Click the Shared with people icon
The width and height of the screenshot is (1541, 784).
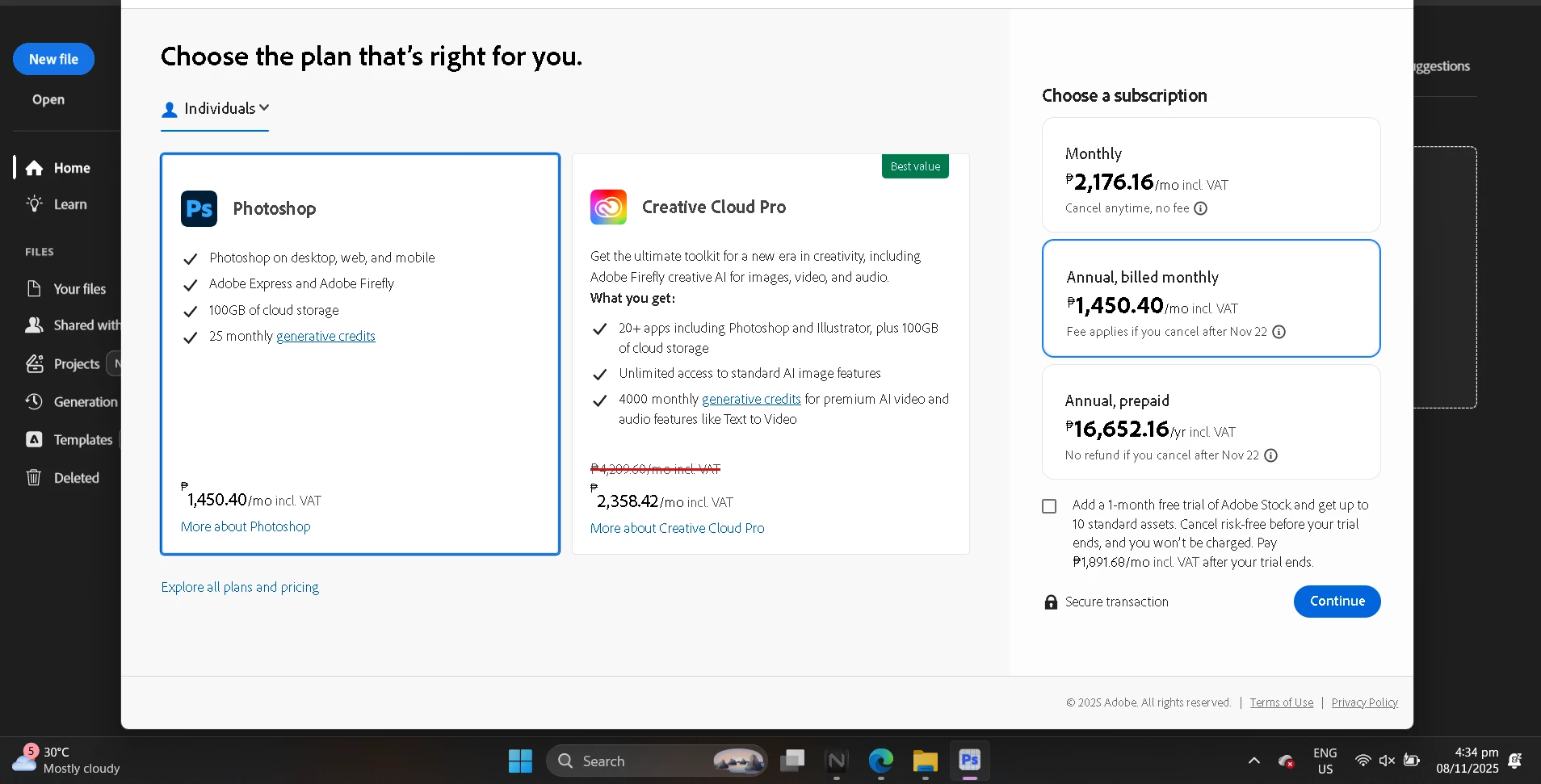[x=34, y=325]
